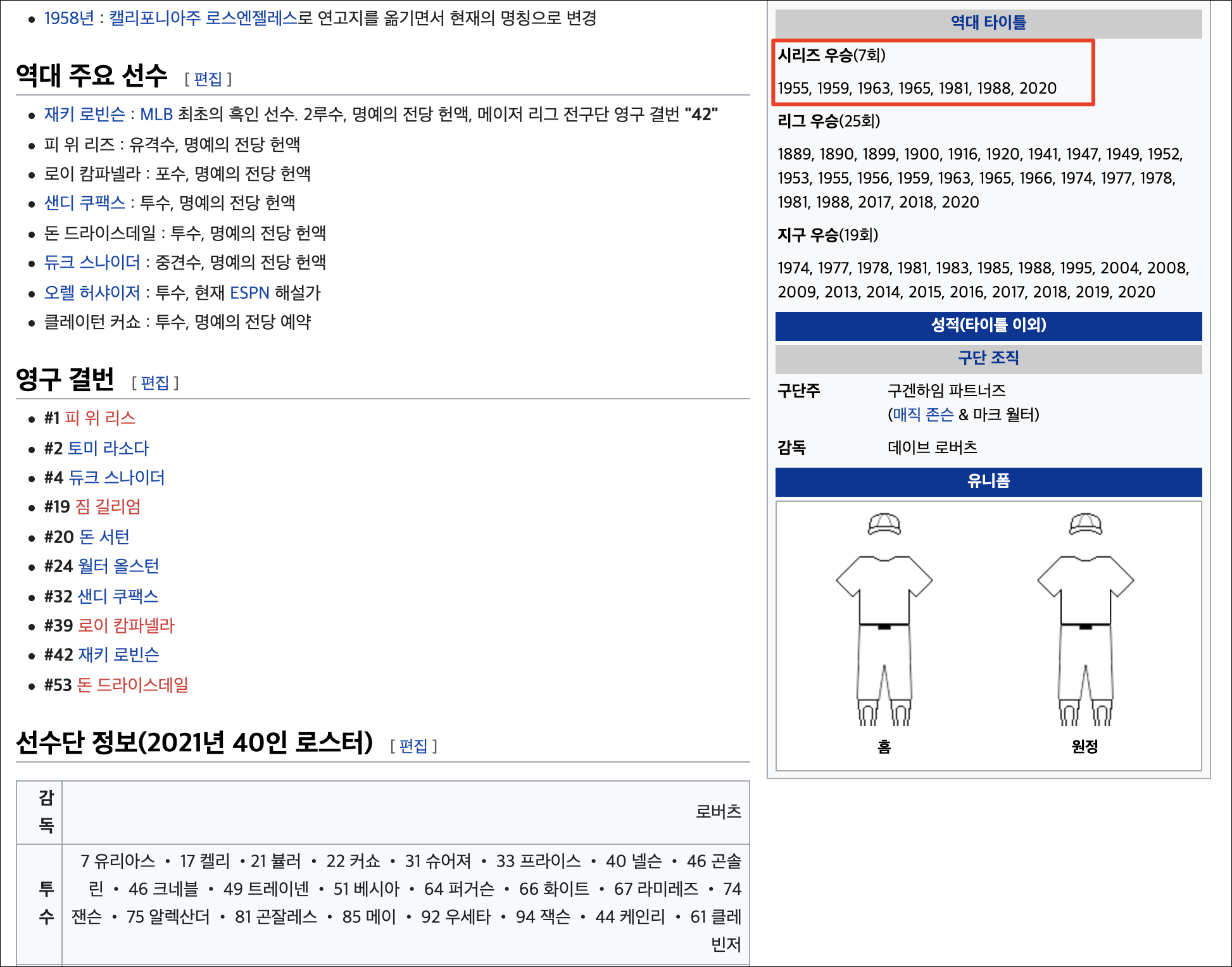1232x967 pixels.
Task: Open the red 돈 드라이스데일 link
Action: [133, 685]
